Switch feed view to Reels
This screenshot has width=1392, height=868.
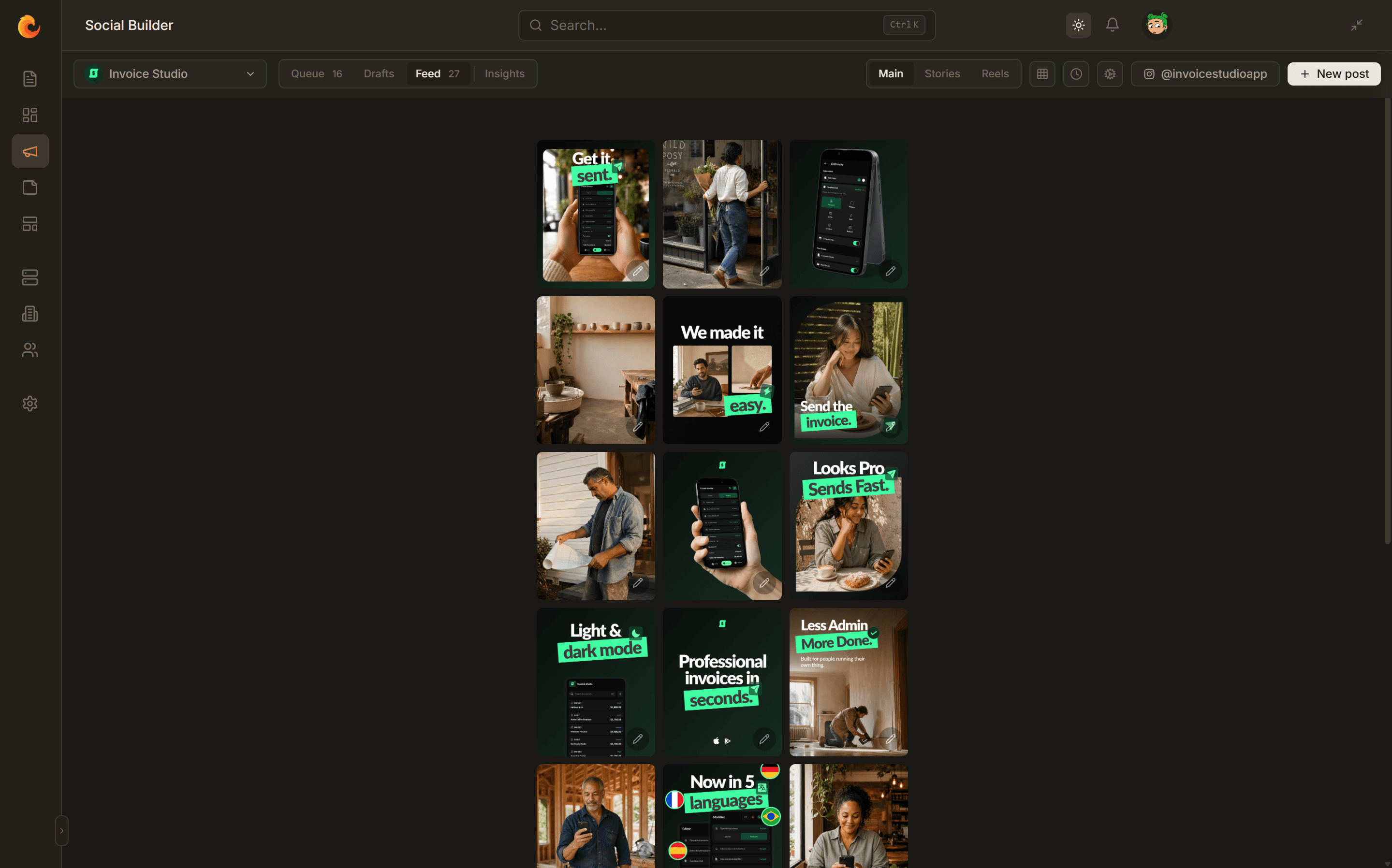[x=995, y=74]
